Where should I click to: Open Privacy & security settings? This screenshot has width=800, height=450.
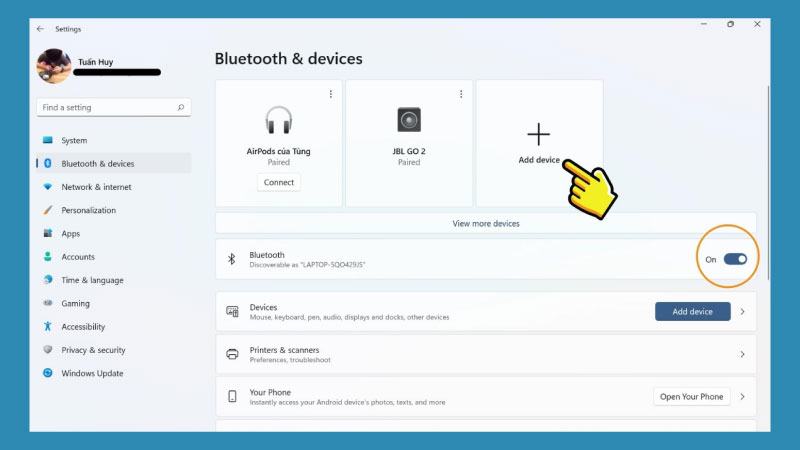114,350
